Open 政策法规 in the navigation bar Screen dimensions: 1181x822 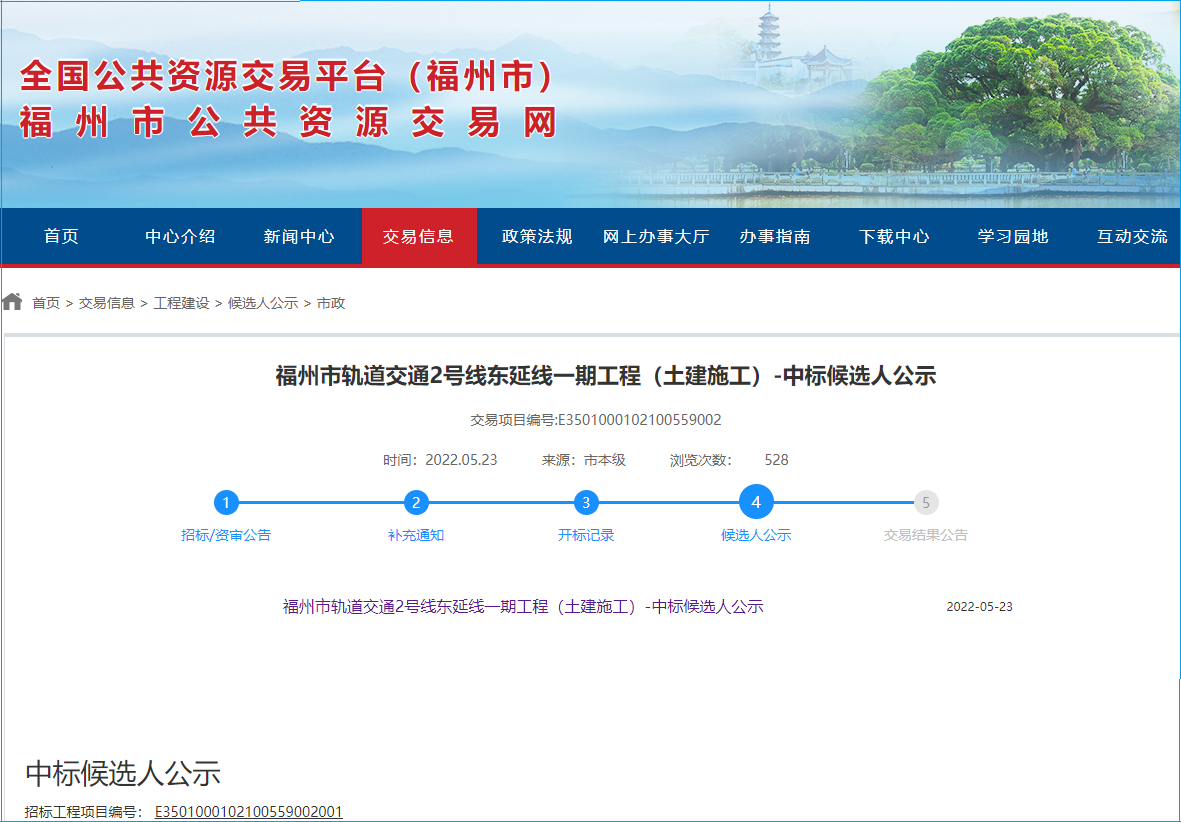pos(537,237)
